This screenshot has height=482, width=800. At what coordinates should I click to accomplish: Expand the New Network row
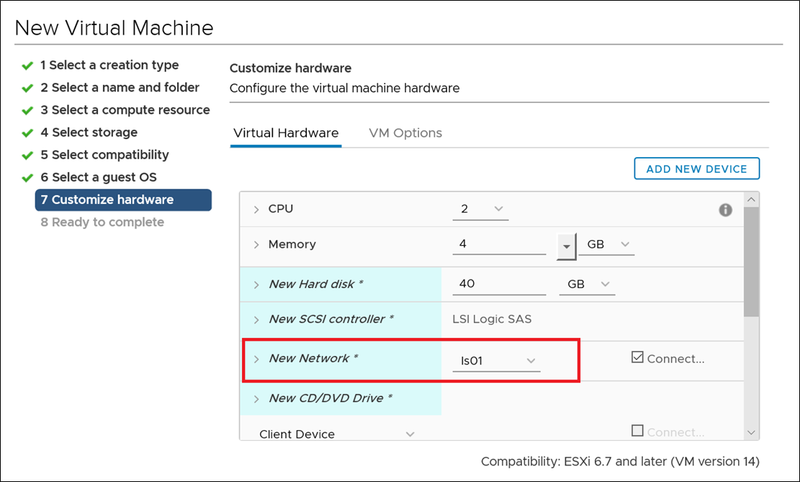click(256, 359)
